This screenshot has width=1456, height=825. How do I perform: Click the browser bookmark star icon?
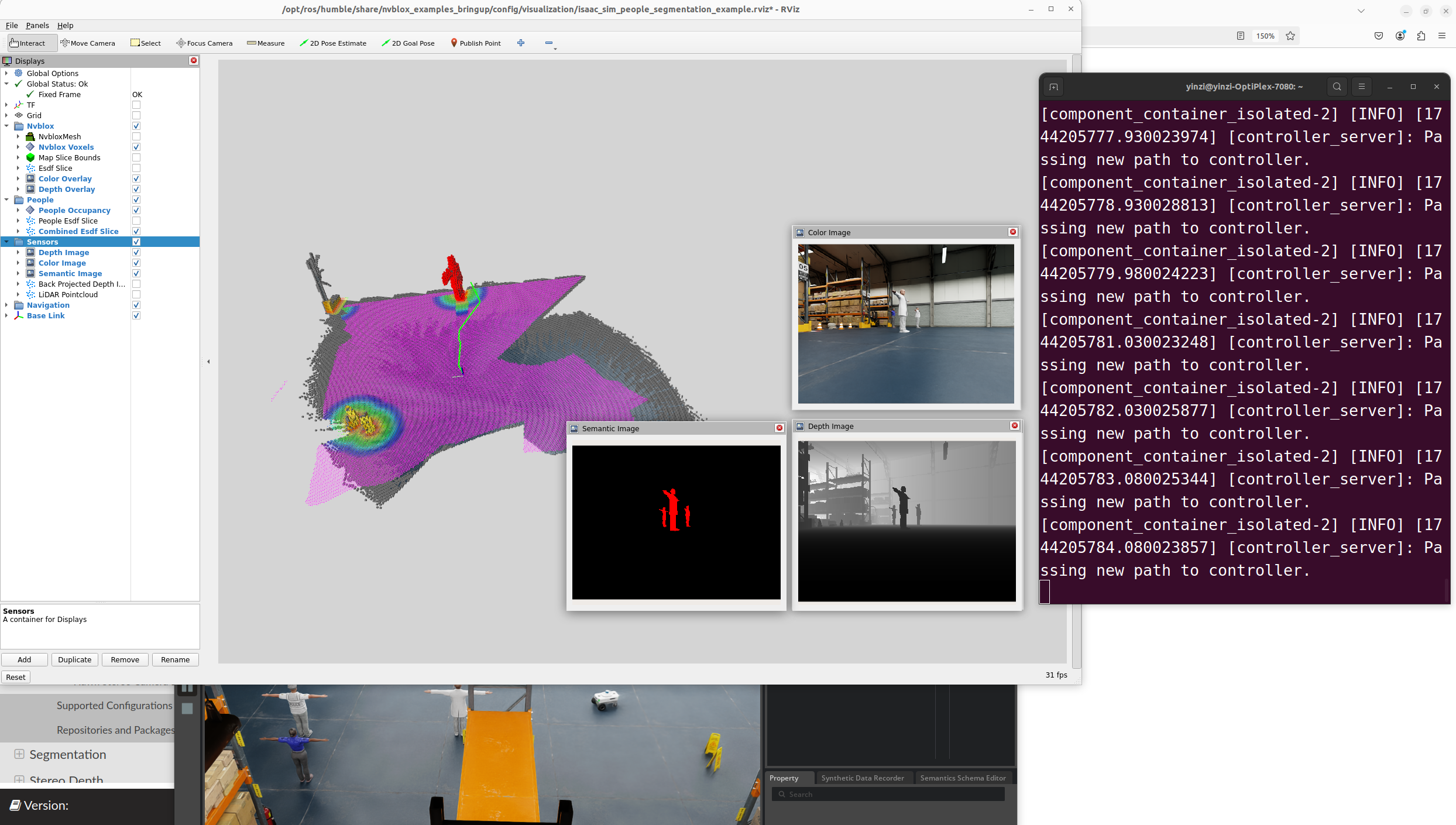tap(1290, 36)
